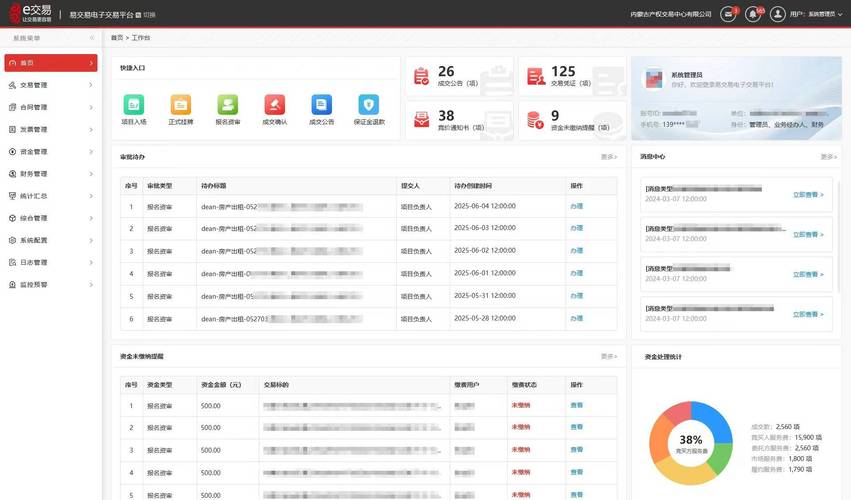Viewport: 851px width, 500px height.
Task: Select 首页 in the sidebar menu
Action: click(x=50, y=63)
